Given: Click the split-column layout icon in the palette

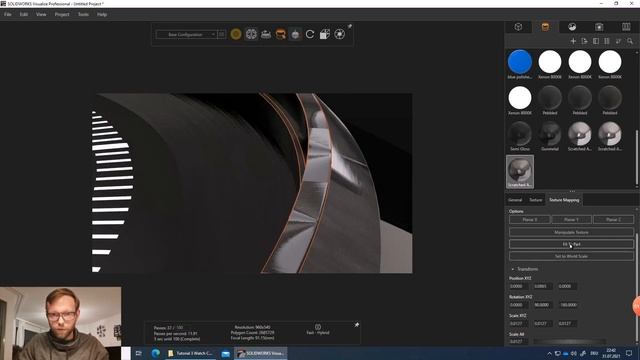Looking at the screenshot, I should (607, 41).
